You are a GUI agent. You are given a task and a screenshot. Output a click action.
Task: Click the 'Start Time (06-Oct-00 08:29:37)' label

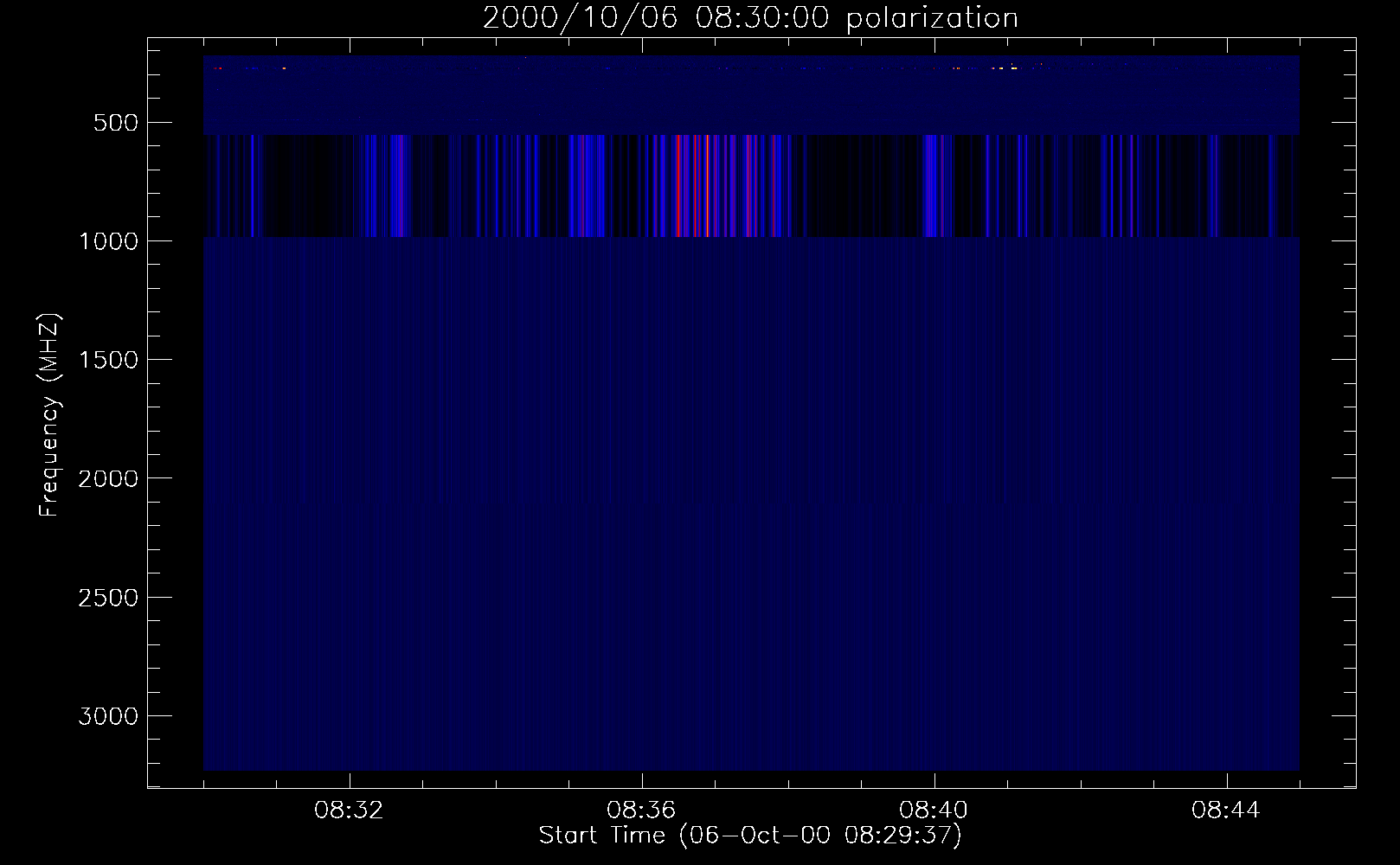750,836
